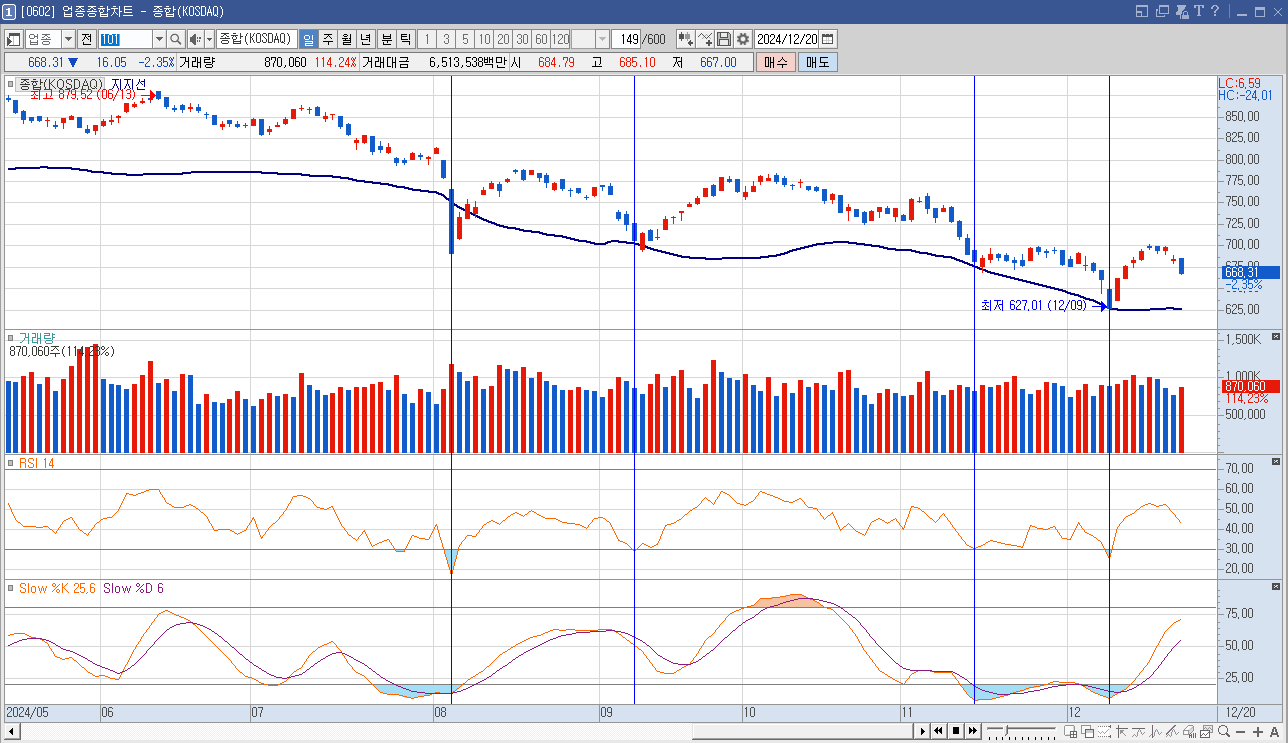
Task: Click the eraser chart icon at bottom
Action: pyautogui.click(x=1189, y=732)
